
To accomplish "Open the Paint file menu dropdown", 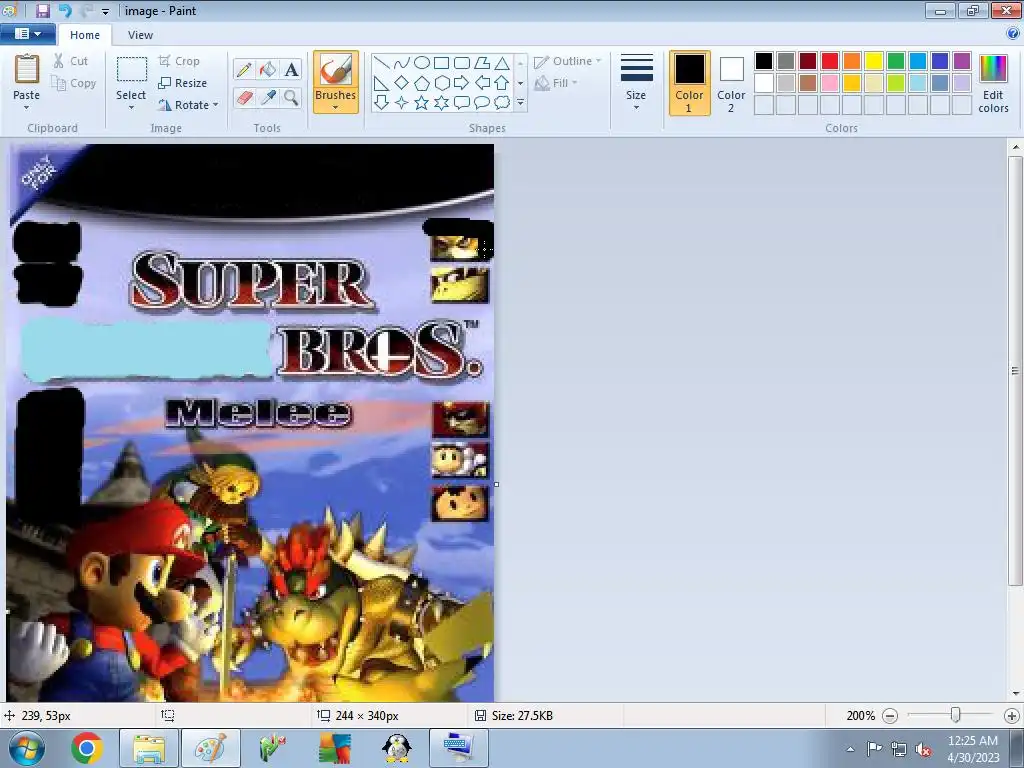I will point(27,34).
